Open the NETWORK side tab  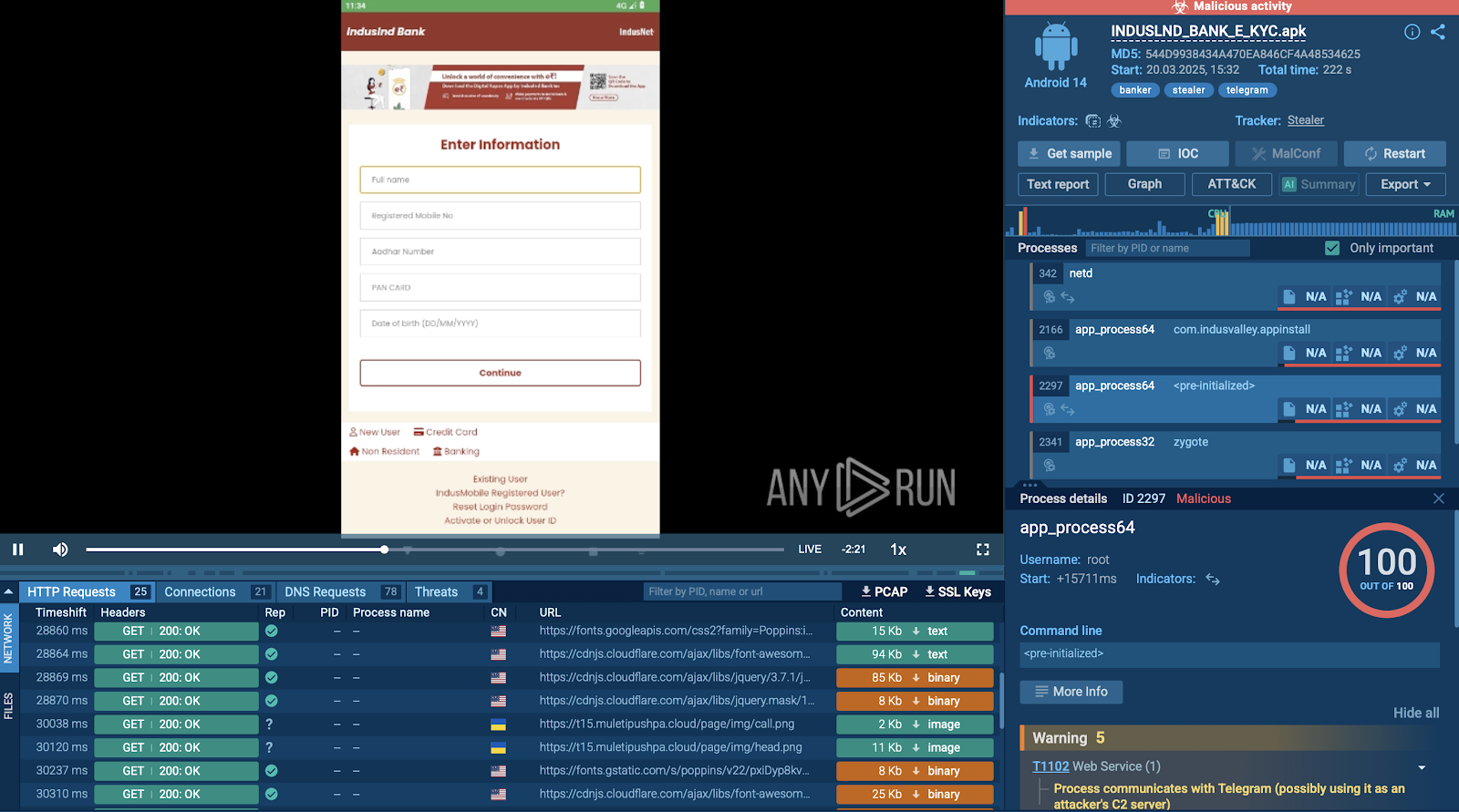pos(8,637)
